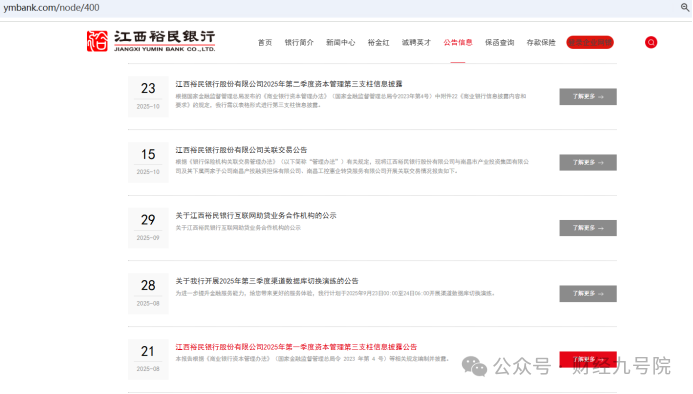
Task: Click date box 28 2025-08
Action: coord(148,294)
